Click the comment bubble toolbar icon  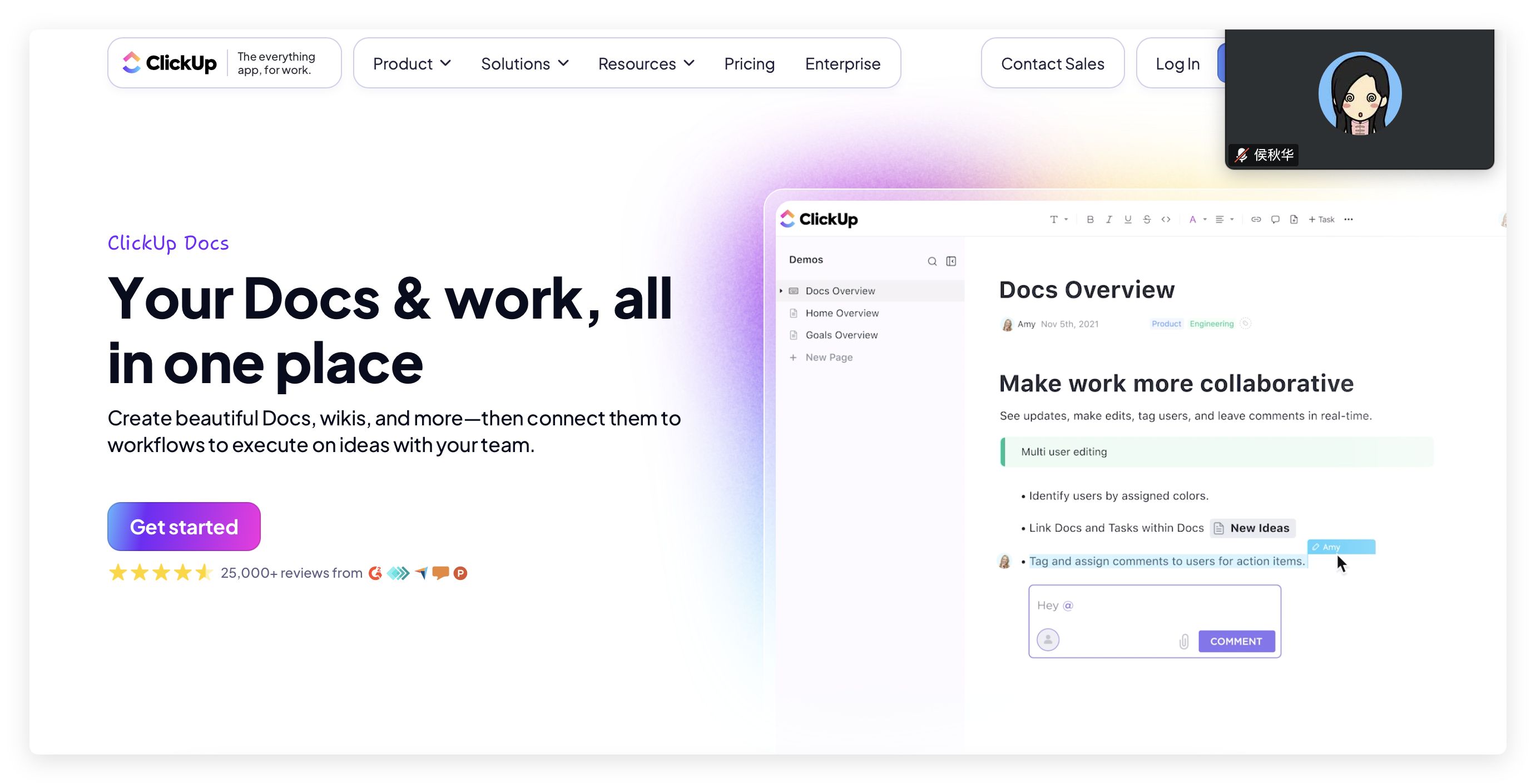point(1275,220)
